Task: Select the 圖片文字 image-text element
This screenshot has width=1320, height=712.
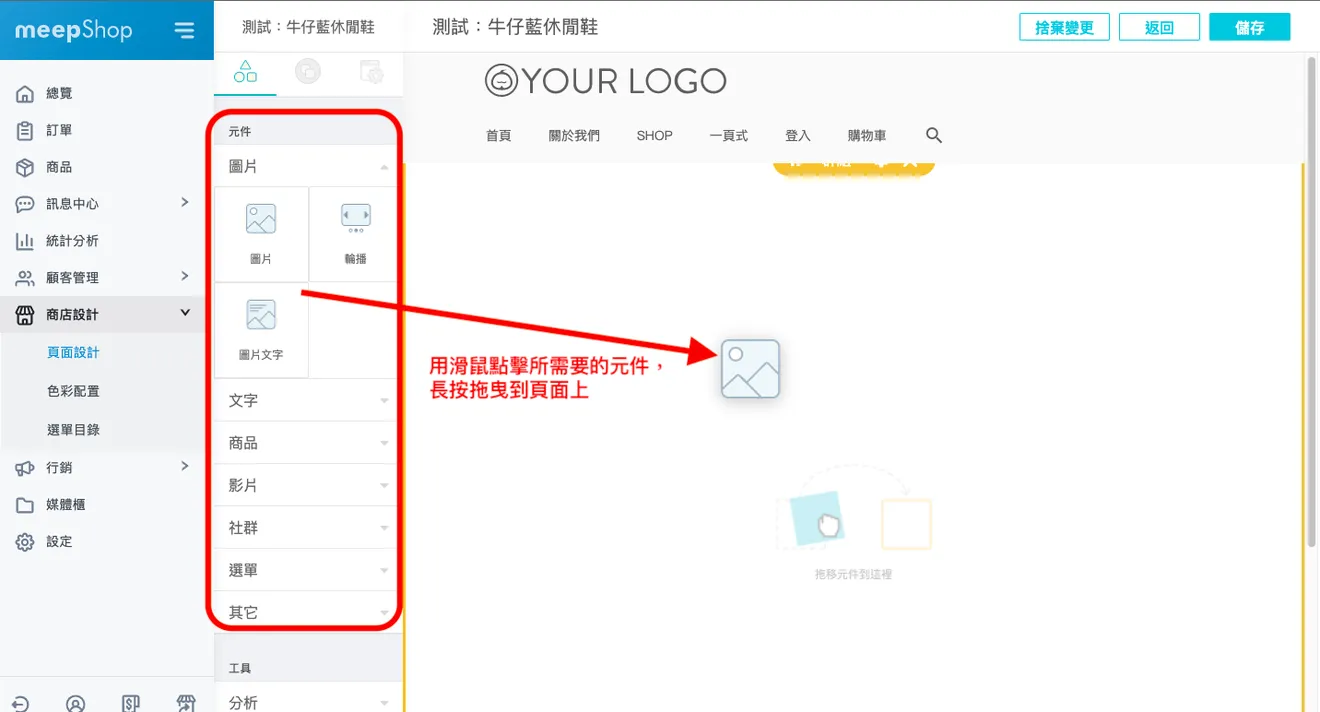Action: click(261, 330)
